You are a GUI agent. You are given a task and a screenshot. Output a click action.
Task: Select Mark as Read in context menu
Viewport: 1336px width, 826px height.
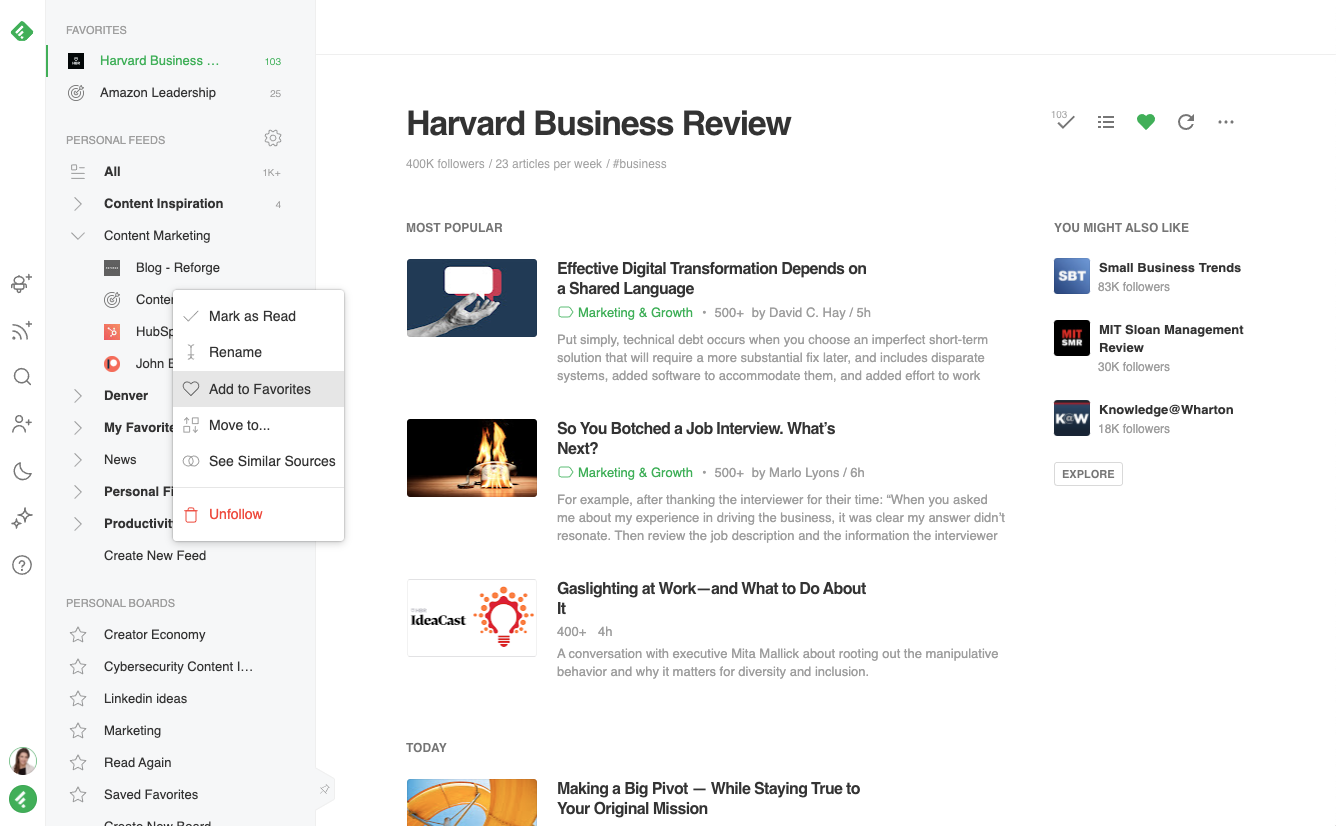point(258,316)
